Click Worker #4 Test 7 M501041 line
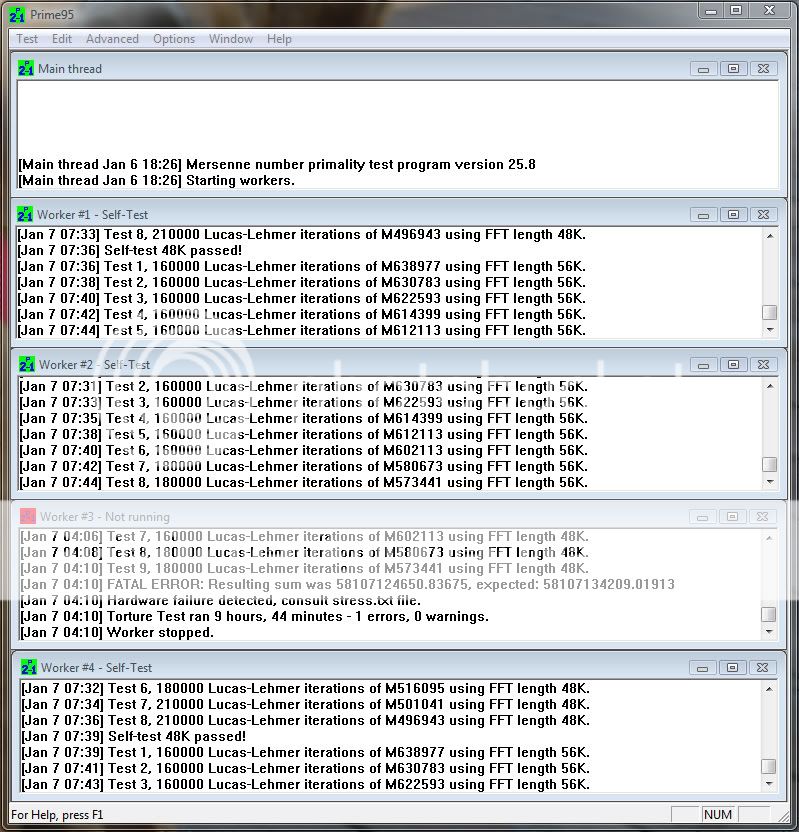The height and width of the screenshot is (832, 799). tap(306, 705)
